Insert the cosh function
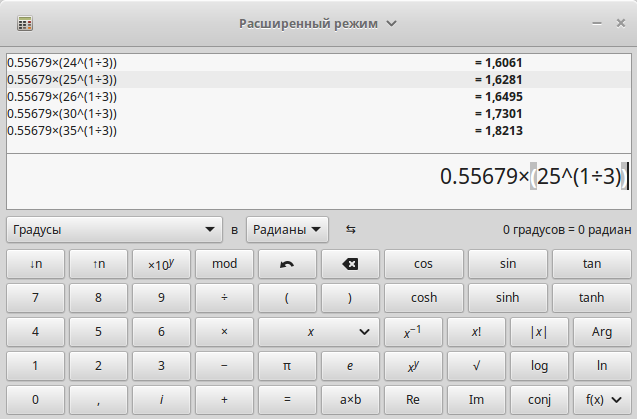The image size is (637, 419). coord(424,298)
